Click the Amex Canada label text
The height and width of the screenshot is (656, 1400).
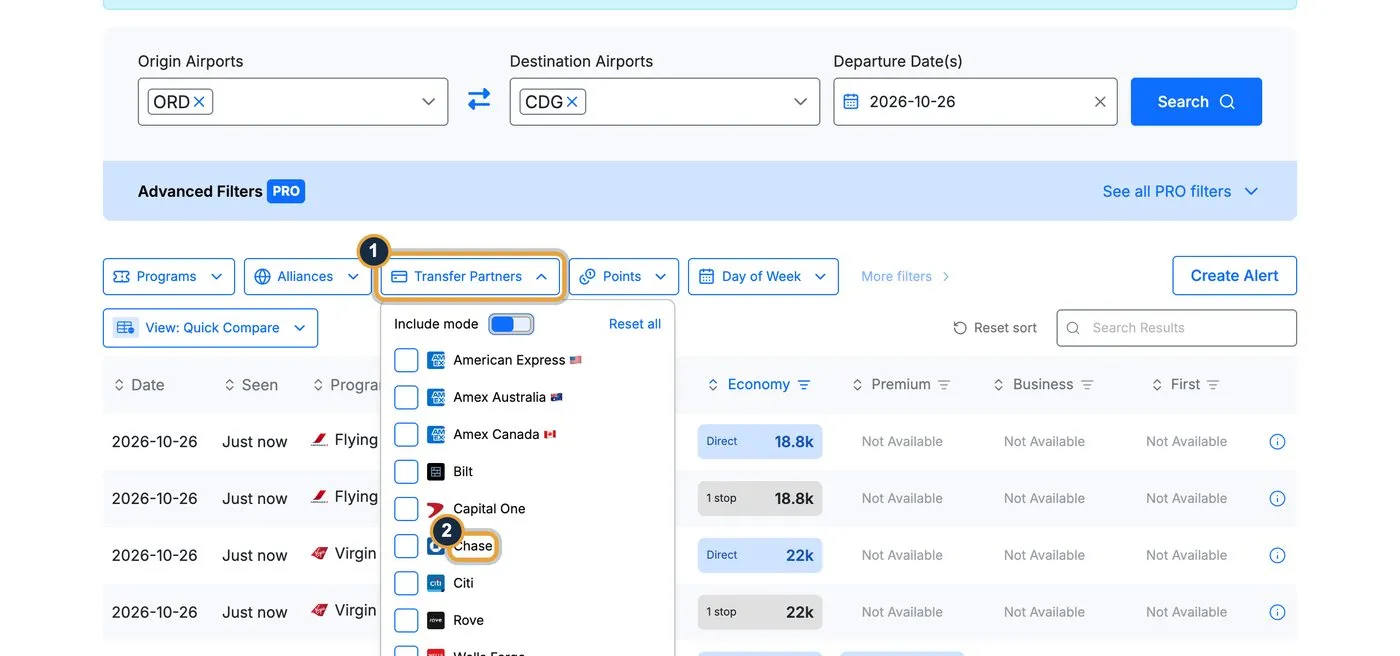click(x=496, y=434)
